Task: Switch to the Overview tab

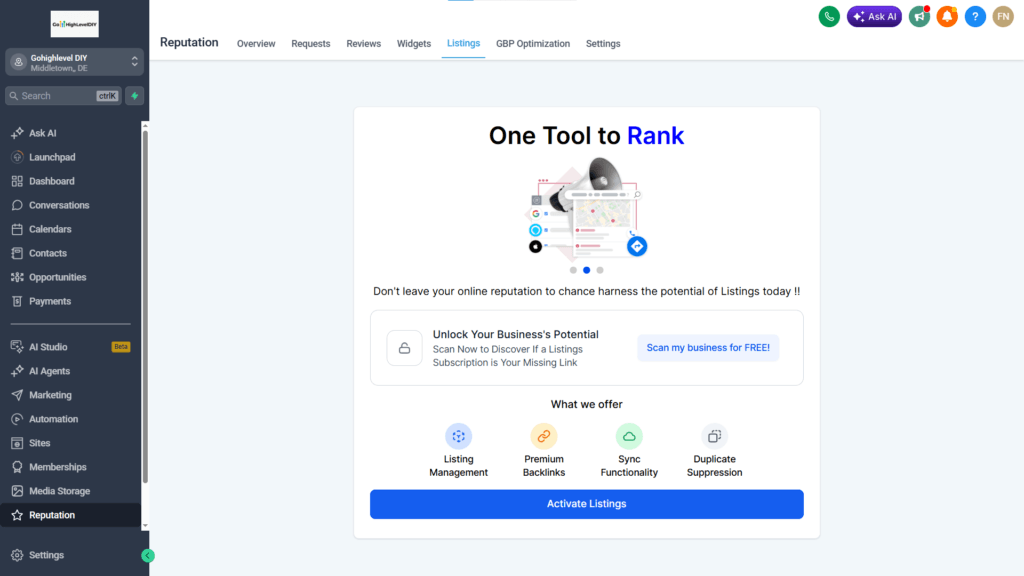Action: click(x=256, y=44)
